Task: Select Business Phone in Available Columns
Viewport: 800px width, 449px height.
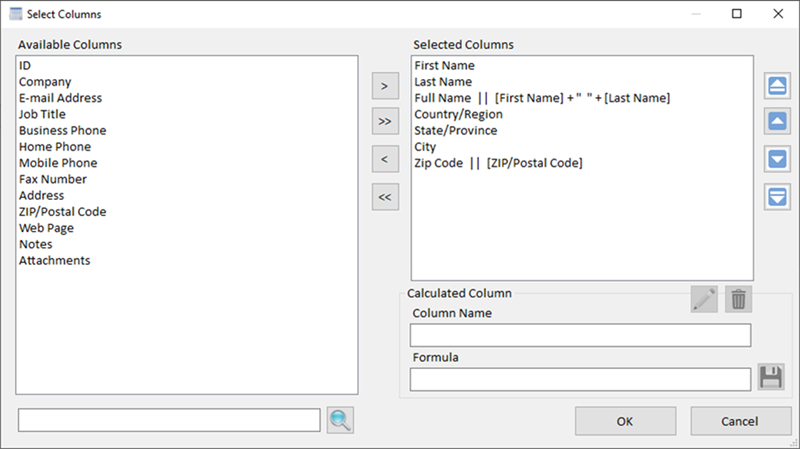Action: click(187, 131)
